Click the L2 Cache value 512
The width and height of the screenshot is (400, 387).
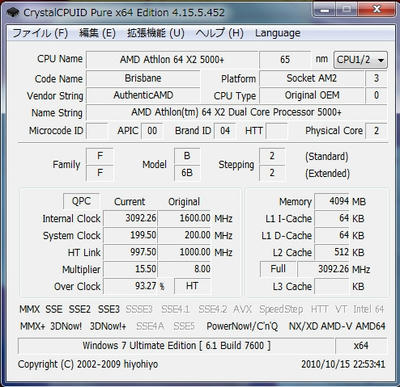tap(332, 252)
